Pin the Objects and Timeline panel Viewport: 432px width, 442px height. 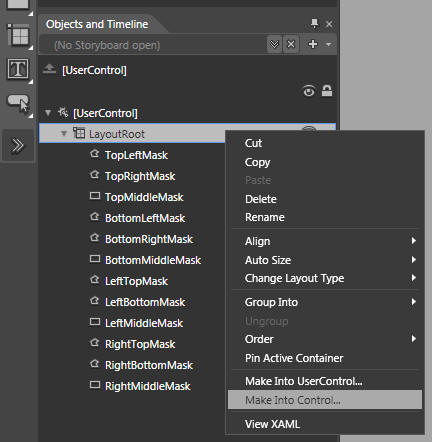(x=314, y=23)
